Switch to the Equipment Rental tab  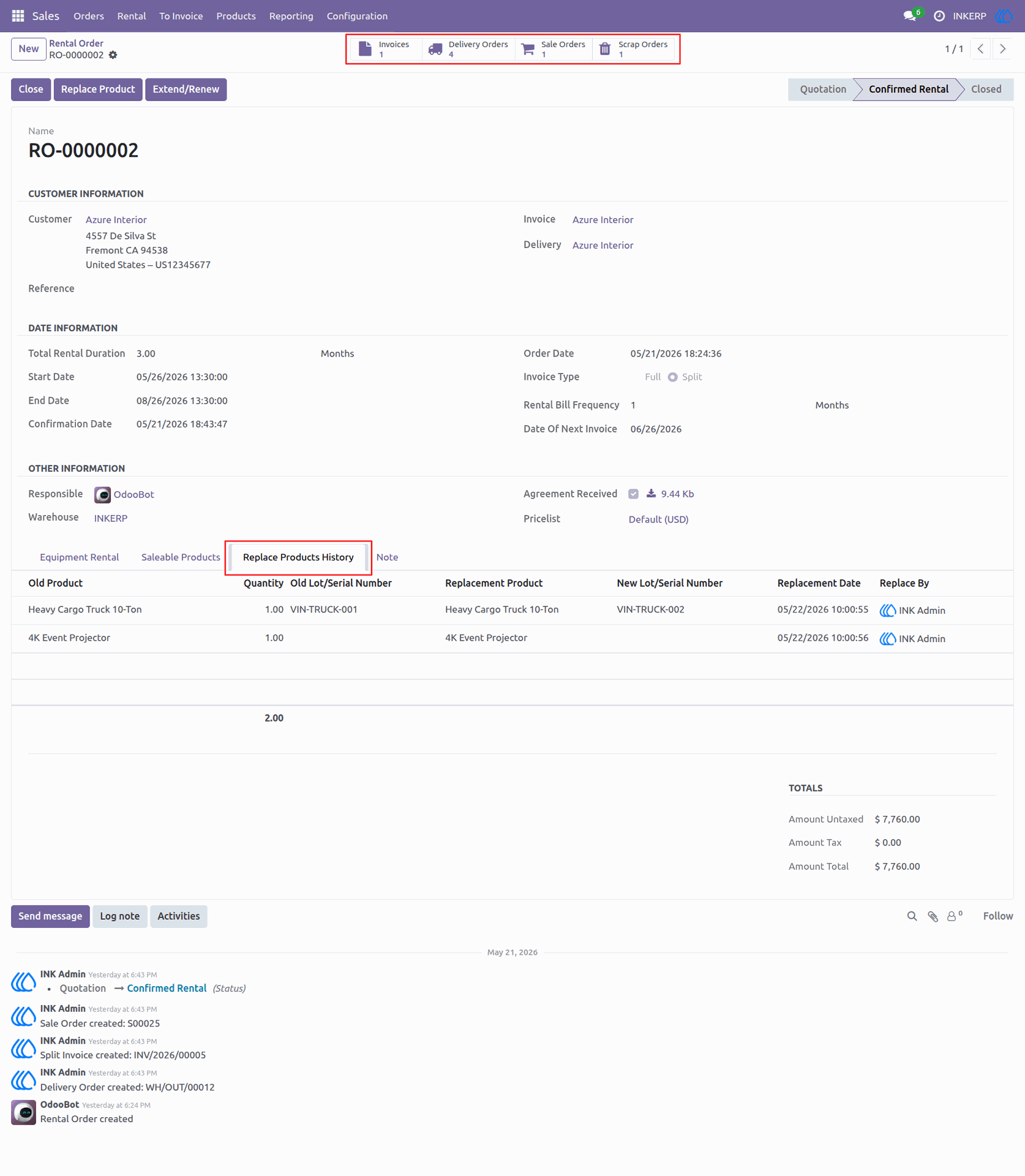(x=80, y=557)
